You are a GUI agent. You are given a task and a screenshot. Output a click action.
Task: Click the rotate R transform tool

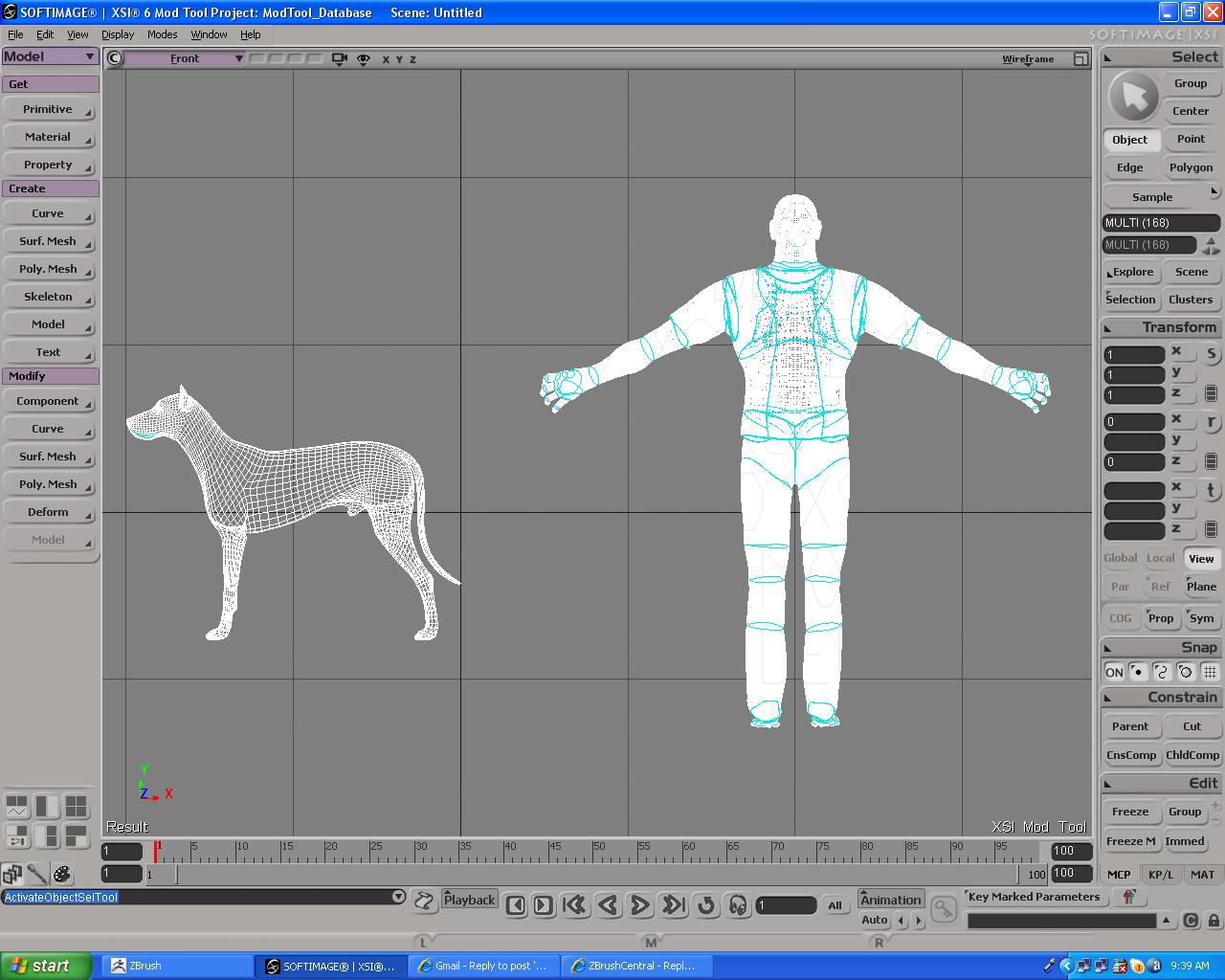click(1211, 421)
